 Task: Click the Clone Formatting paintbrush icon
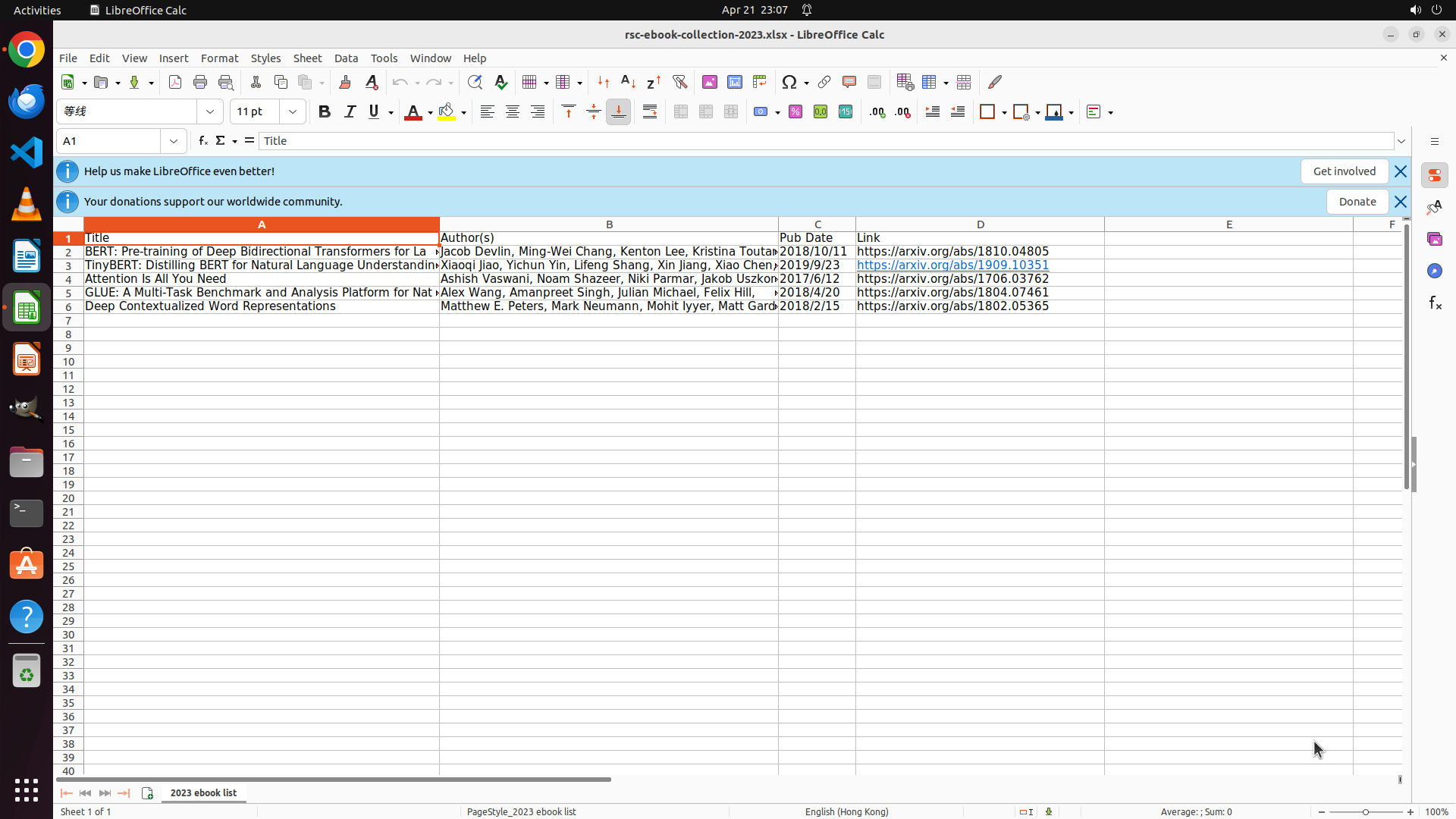coord(345,82)
